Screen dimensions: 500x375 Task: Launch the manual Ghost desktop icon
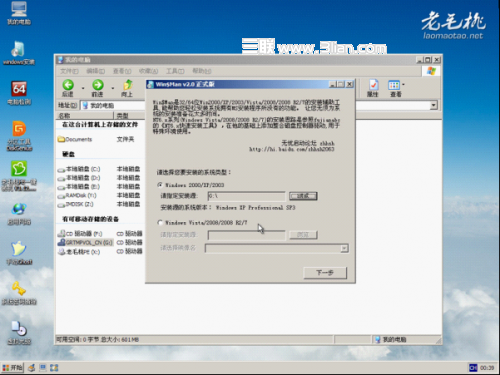point(19,253)
